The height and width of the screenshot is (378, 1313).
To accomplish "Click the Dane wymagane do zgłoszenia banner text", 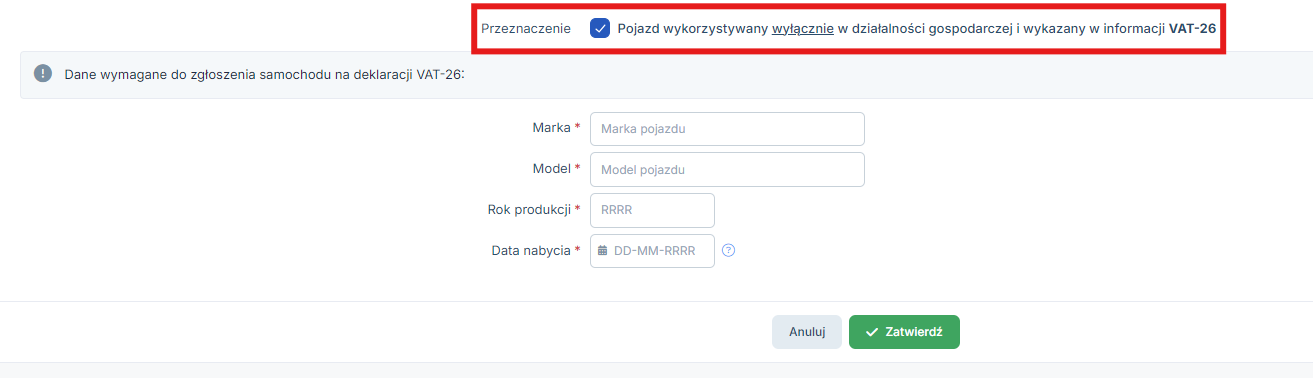I will [x=264, y=74].
